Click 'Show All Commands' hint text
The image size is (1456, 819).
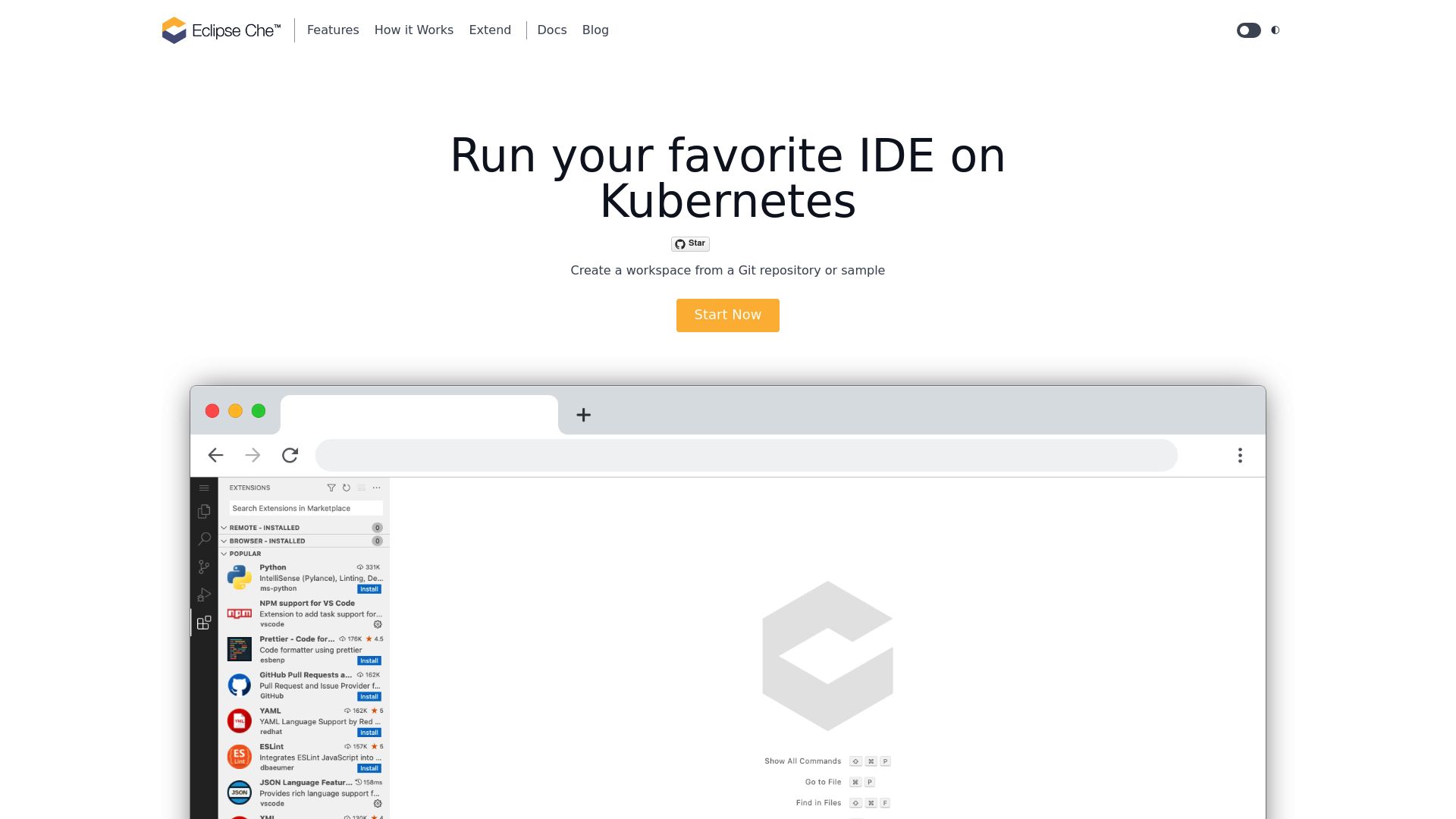[x=803, y=761]
